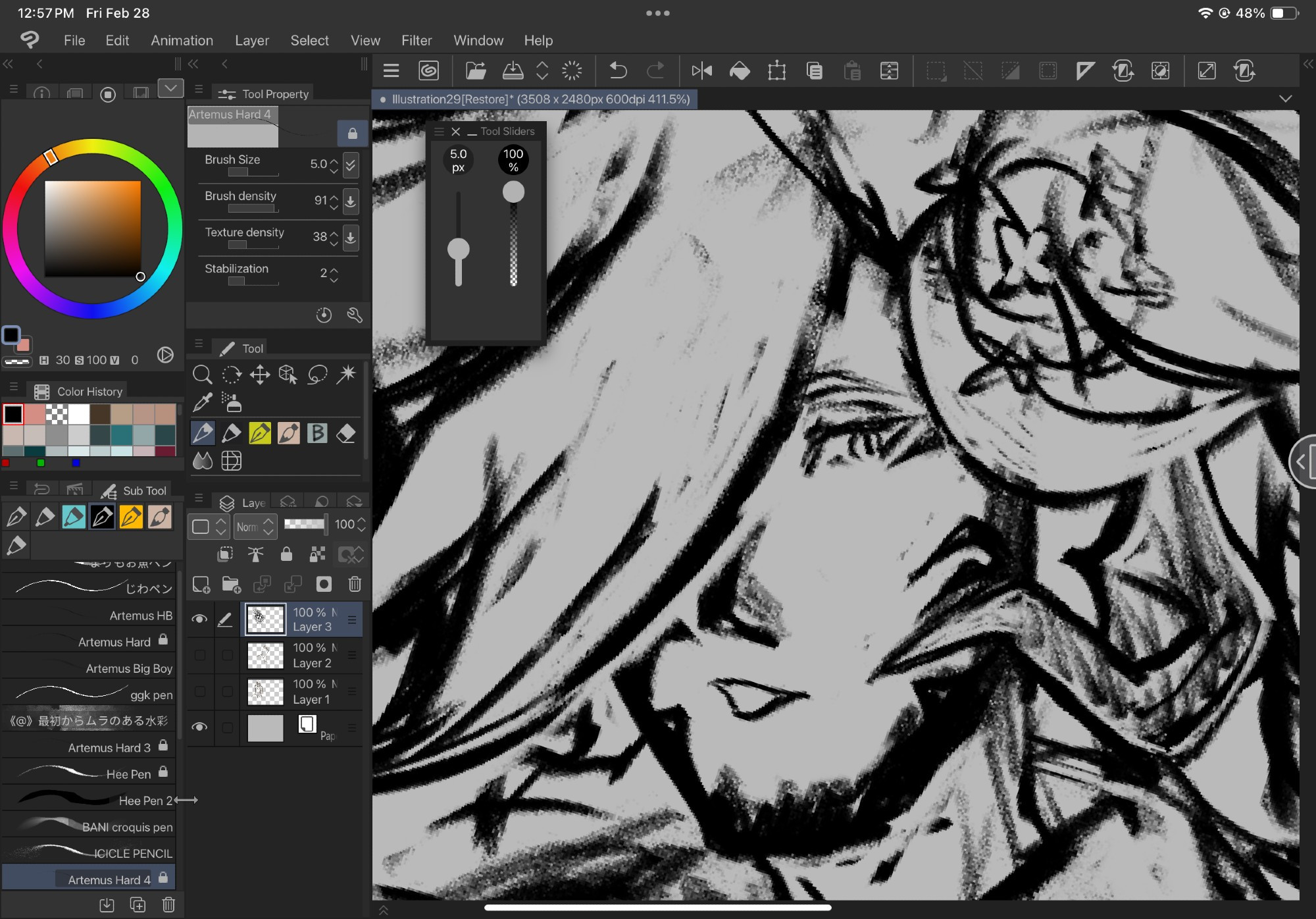Select ICICLE PENCIL brush
1316x919 pixels.
(x=89, y=853)
